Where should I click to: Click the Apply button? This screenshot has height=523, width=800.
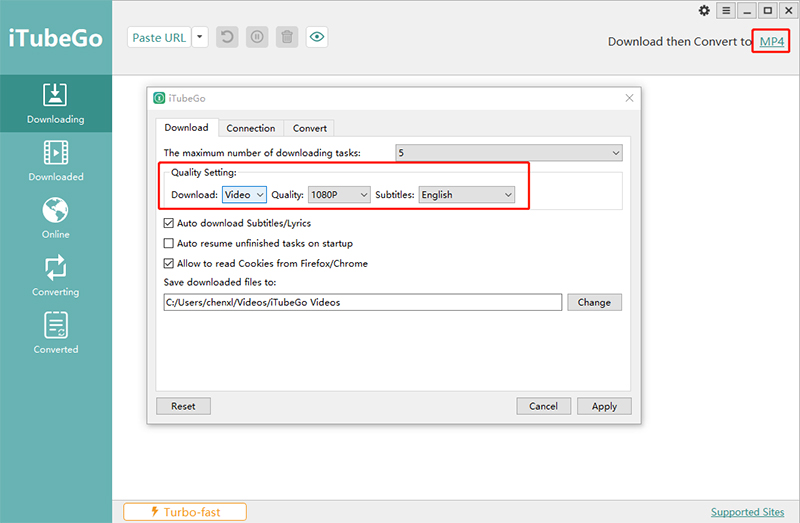click(604, 406)
